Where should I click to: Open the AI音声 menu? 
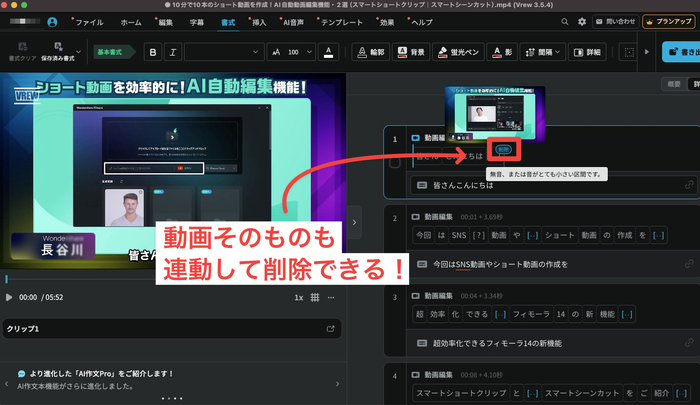(293, 22)
